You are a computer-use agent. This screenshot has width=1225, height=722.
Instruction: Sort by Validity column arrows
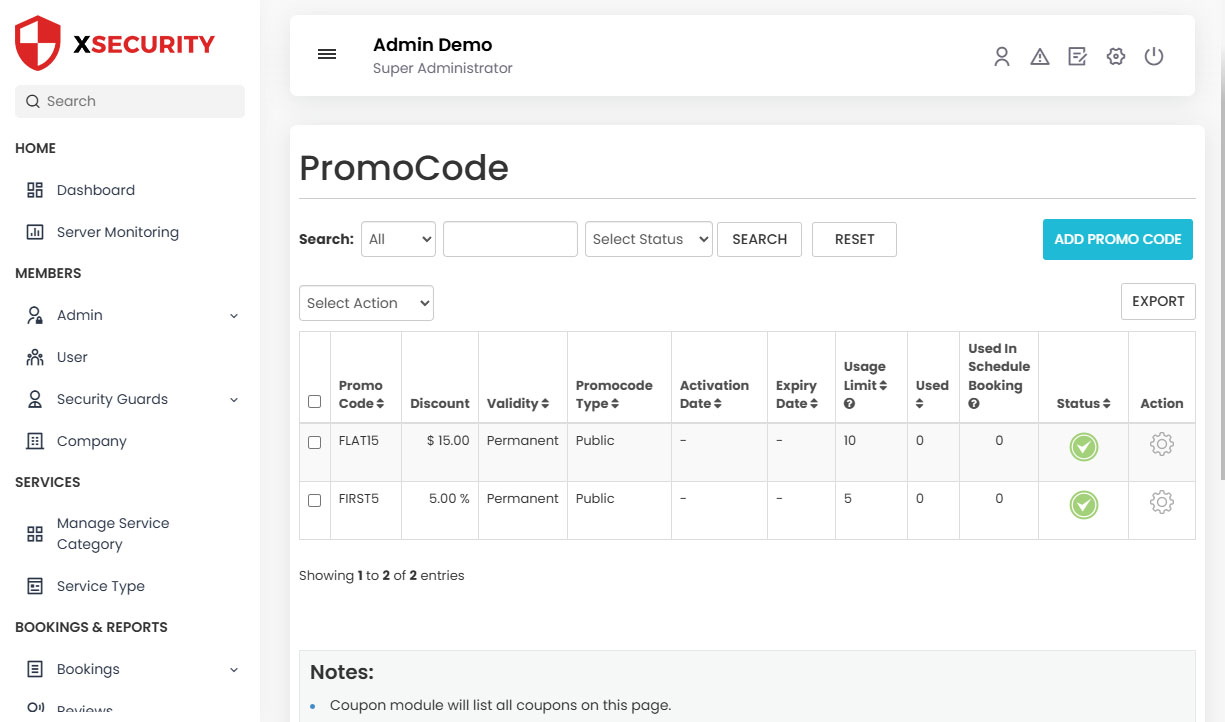(545, 404)
